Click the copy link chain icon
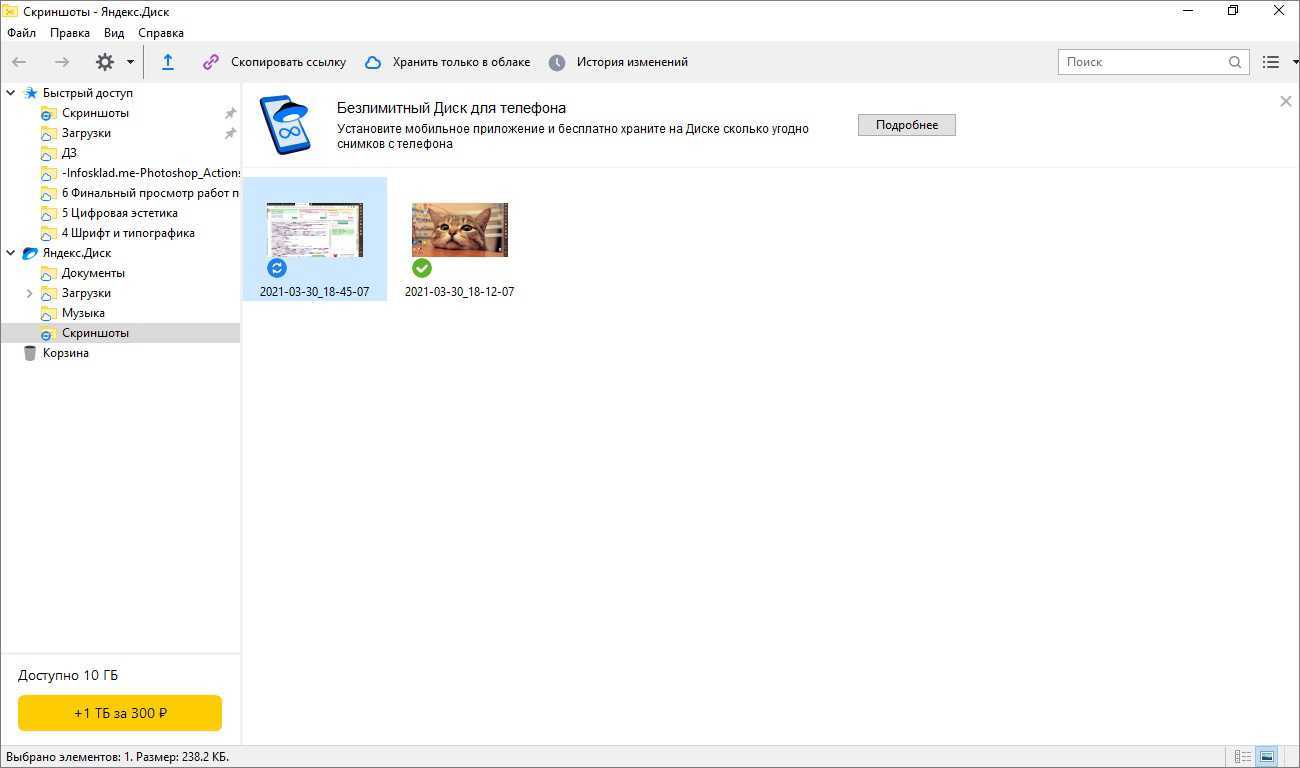The height and width of the screenshot is (768, 1300). (210, 62)
